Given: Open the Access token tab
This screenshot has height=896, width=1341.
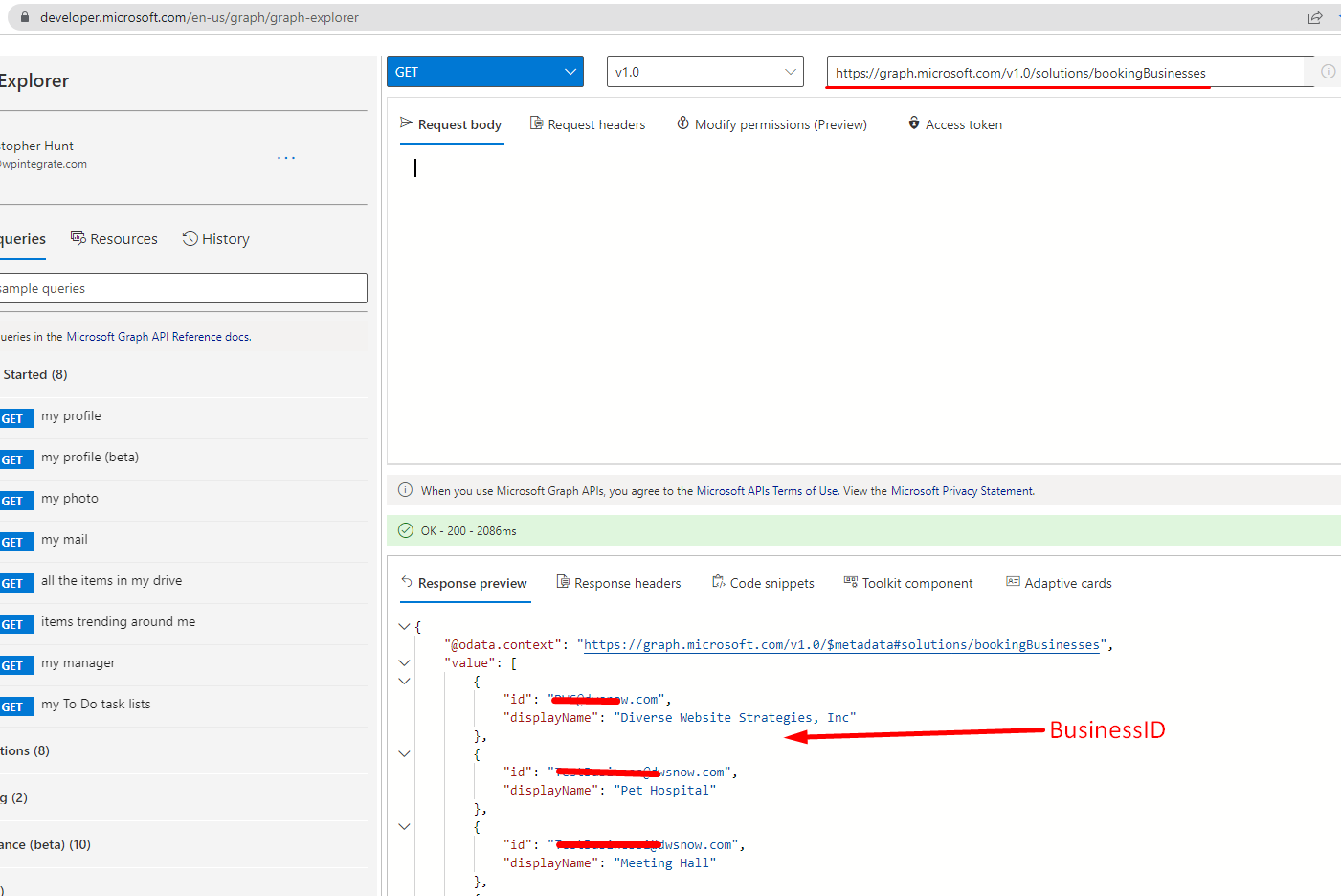Looking at the screenshot, I should [x=955, y=124].
